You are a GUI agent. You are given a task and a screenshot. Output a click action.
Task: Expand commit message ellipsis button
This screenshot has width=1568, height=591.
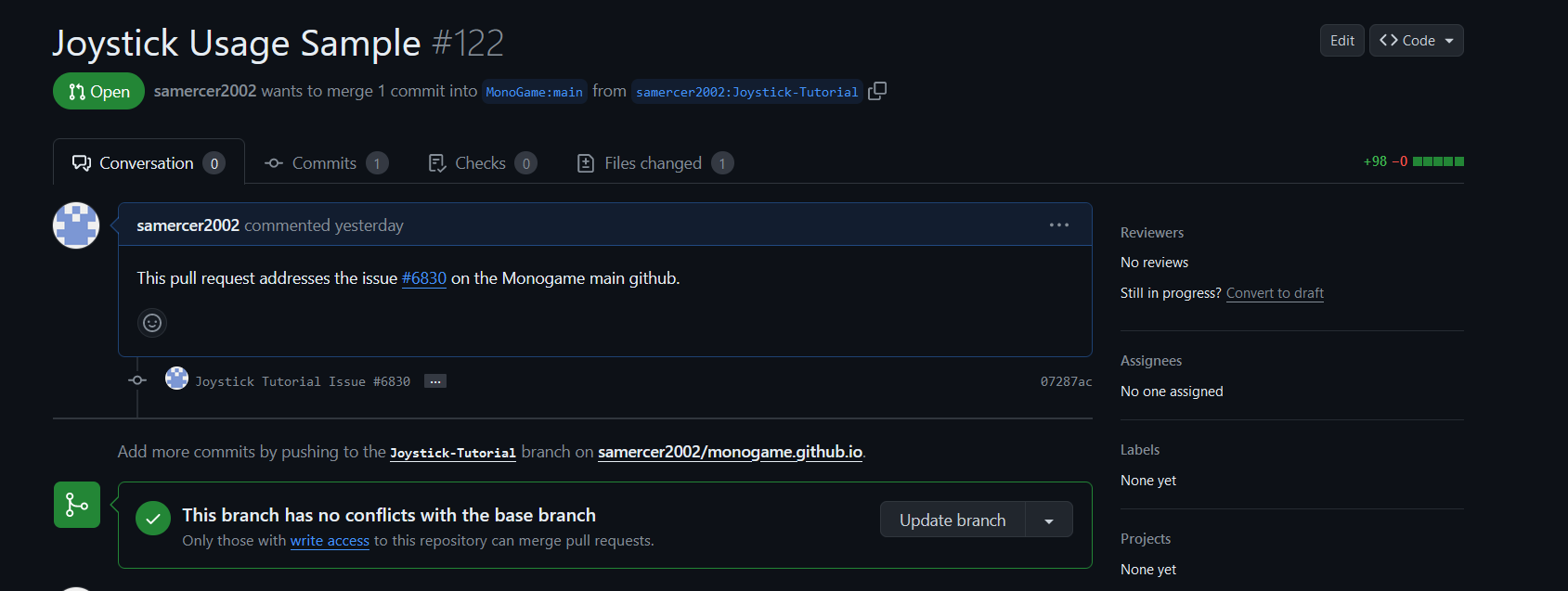435,381
